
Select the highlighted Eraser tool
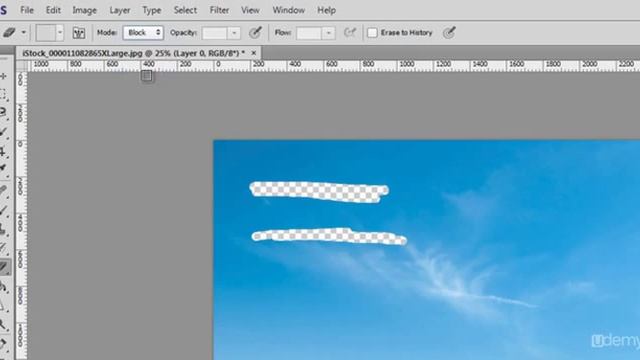[x=5, y=267]
